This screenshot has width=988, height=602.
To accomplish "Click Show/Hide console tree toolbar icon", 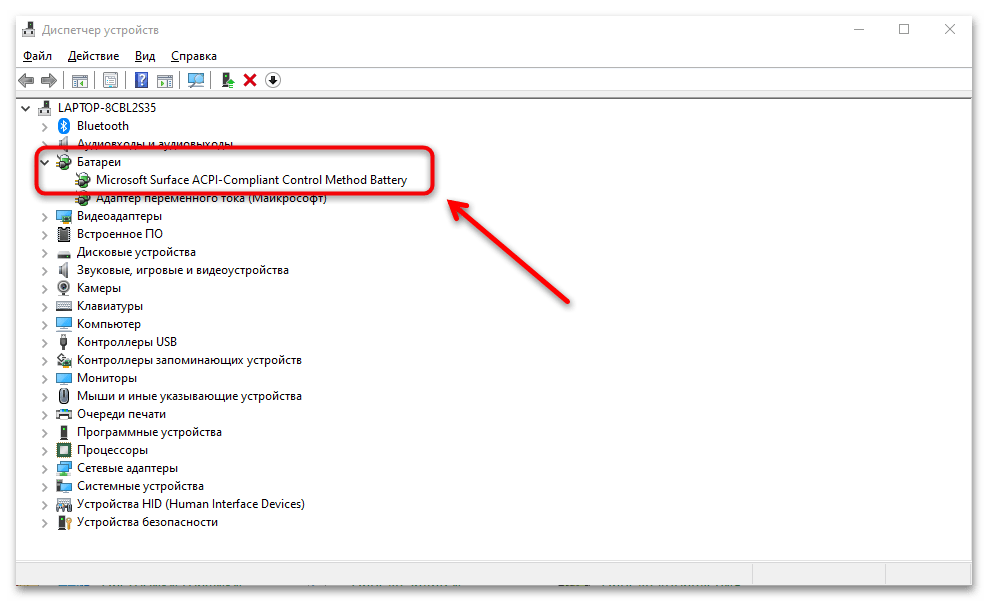I will (x=79, y=80).
